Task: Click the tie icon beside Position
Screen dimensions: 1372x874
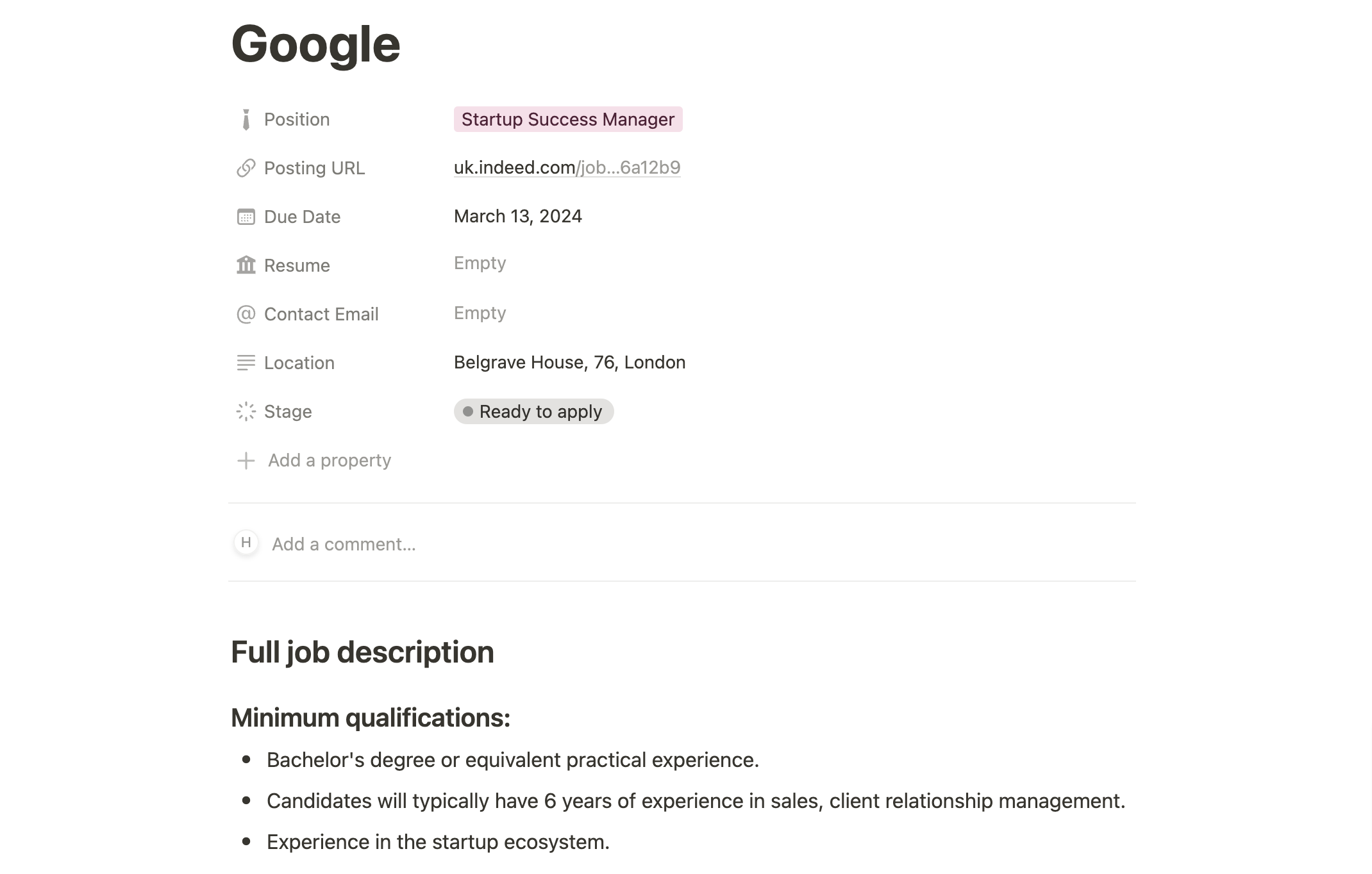Action: tap(246, 120)
